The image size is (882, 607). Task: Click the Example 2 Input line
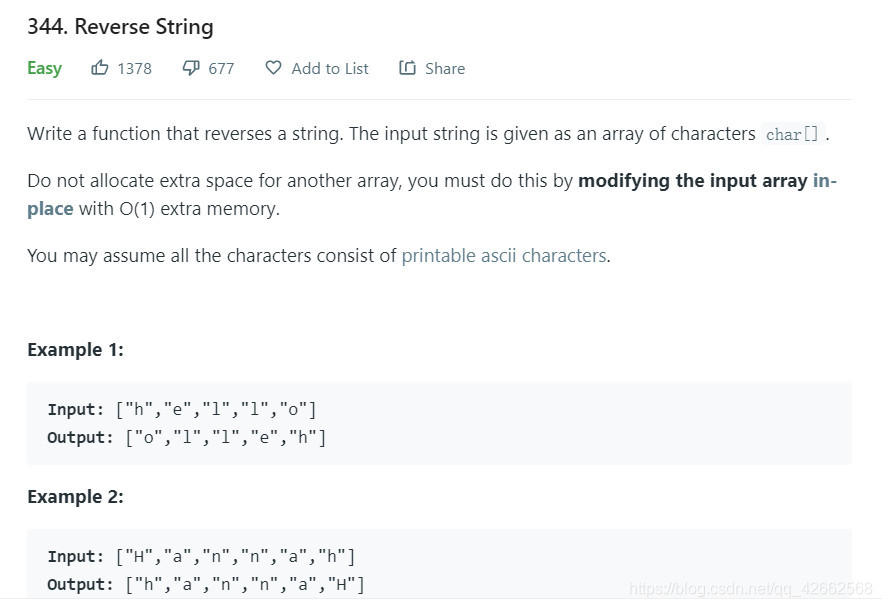coord(200,556)
